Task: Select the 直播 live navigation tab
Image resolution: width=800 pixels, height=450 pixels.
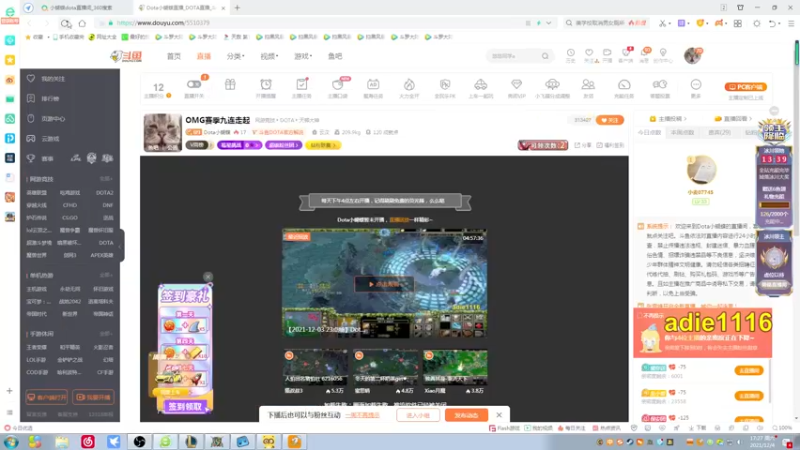Action: (204, 56)
